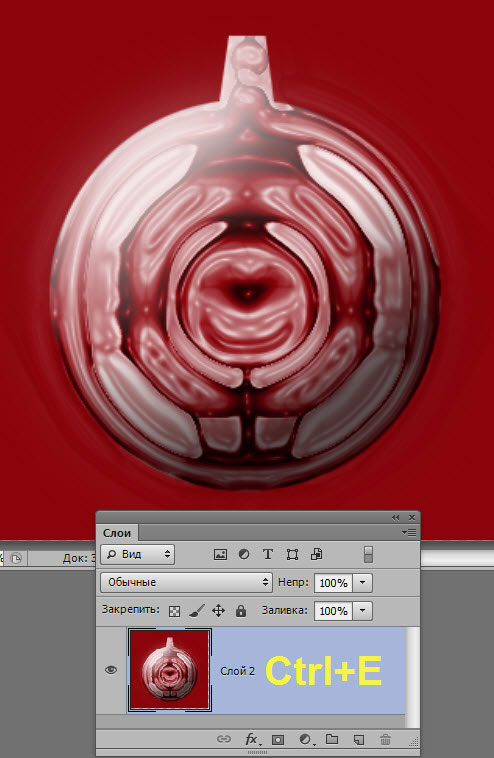
Task: Click the Непр: opacity label
Action: coord(293,582)
